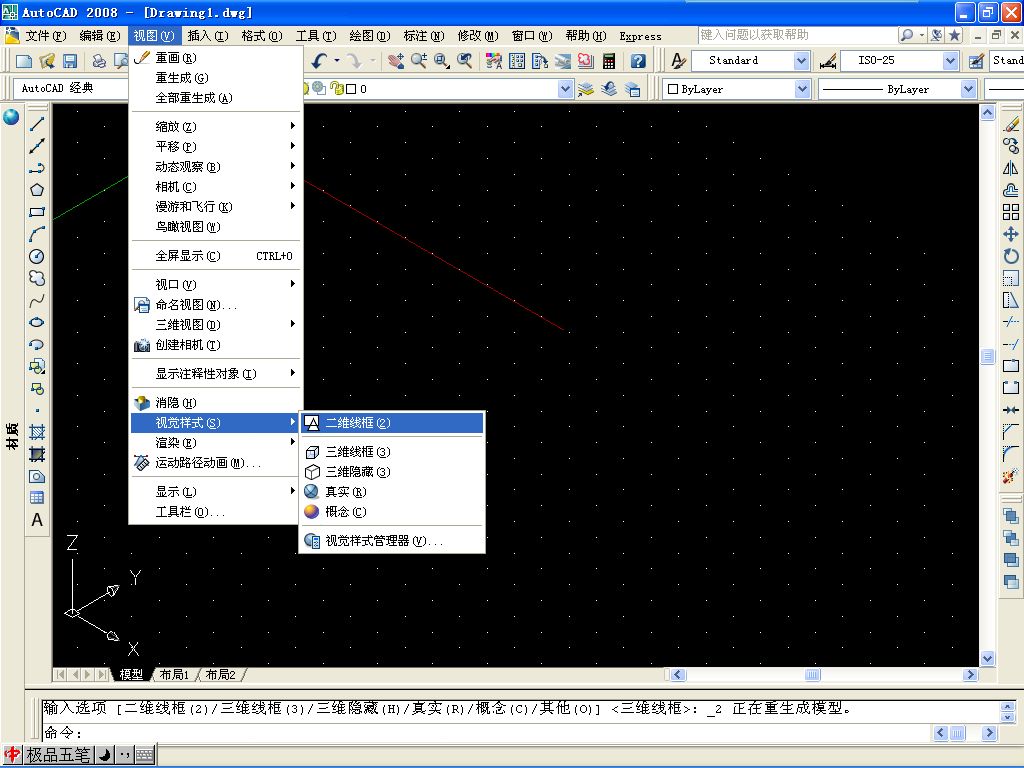Viewport: 1024px width, 768px height.
Task: Switch to 布局1 layout tab
Action: pyautogui.click(x=174, y=674)
